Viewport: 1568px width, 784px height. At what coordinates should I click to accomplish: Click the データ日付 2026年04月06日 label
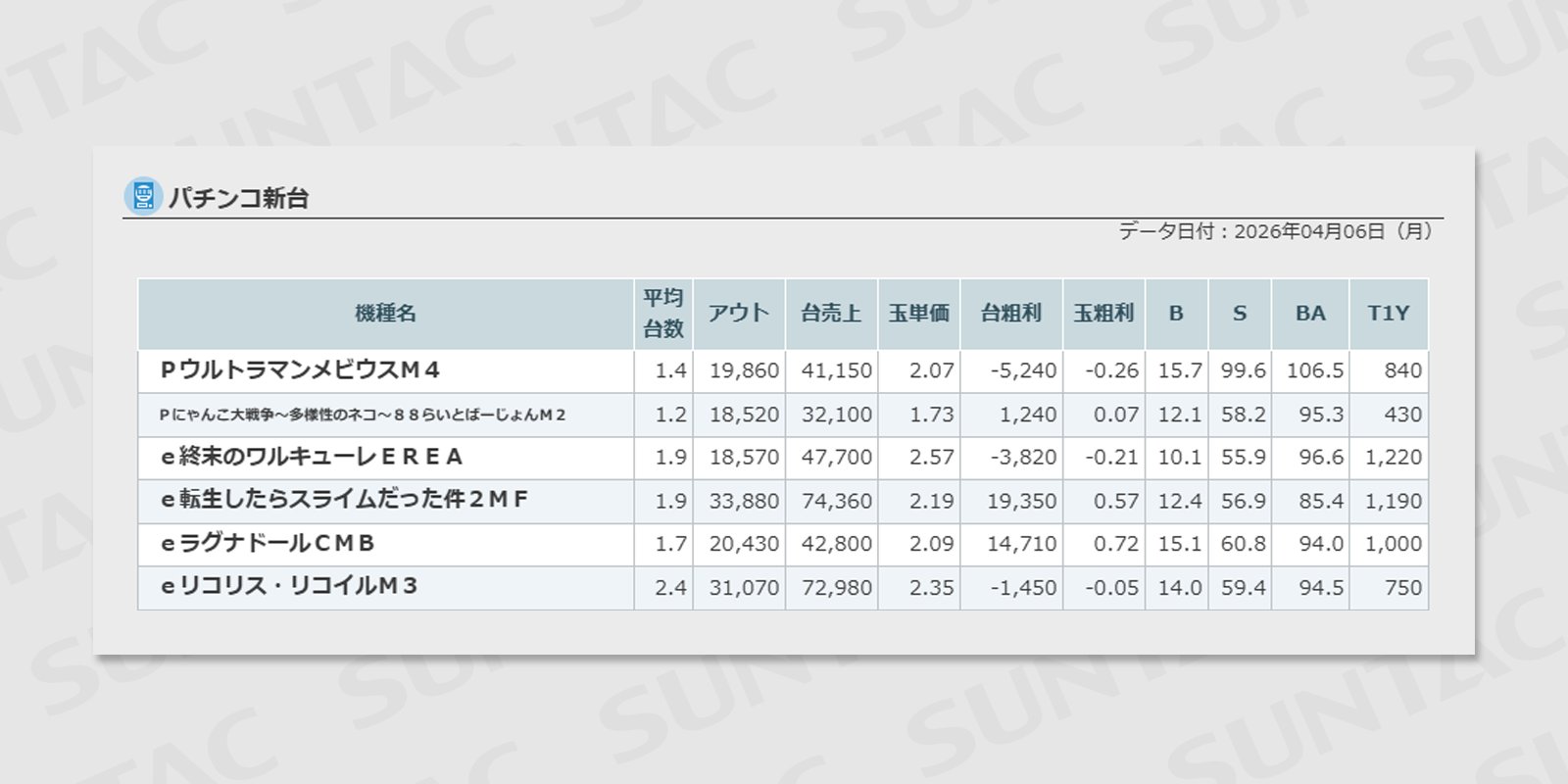point(1276,231)
